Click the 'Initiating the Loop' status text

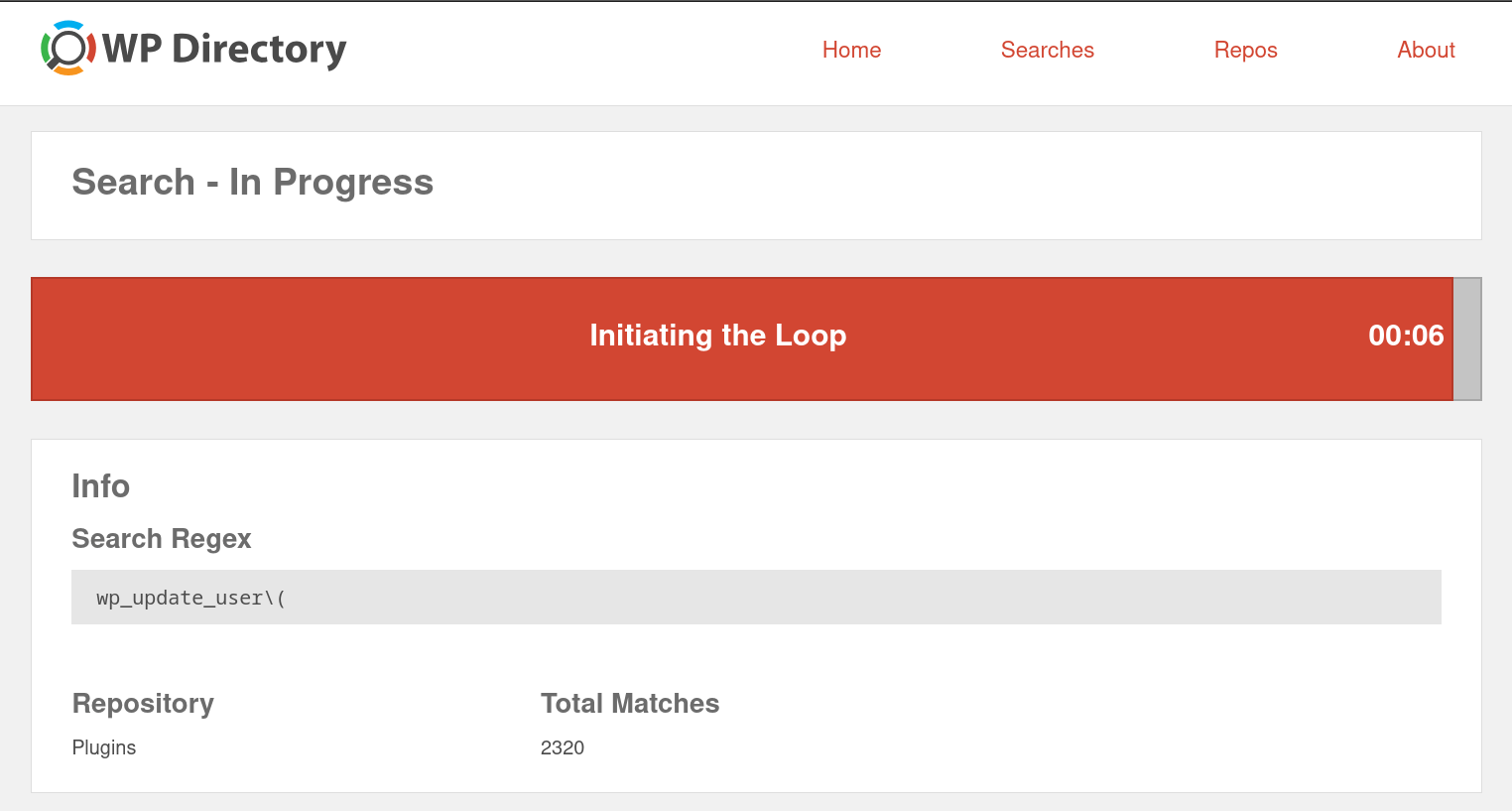pyautogui.click(x=717, y=336)
